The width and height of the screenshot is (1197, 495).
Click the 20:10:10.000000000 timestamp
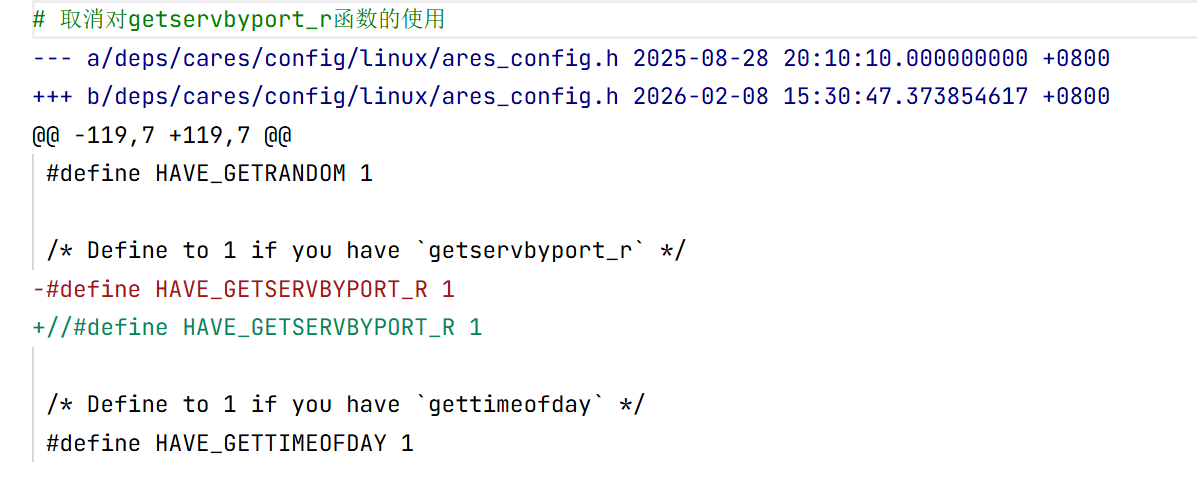click(905, 58)
